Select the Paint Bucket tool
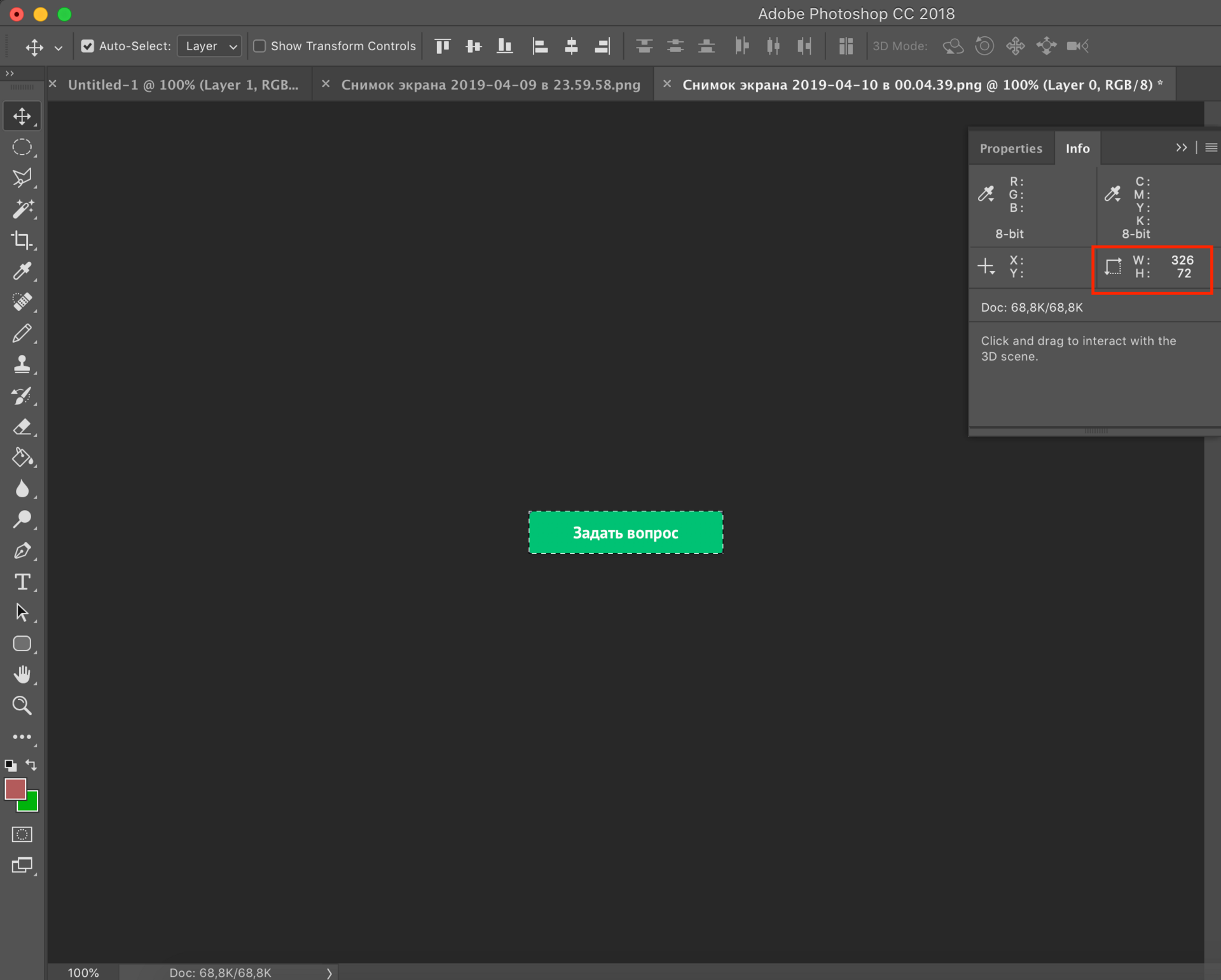The height and width of the screenshot is (980, 1221). (x=22, y=458)
